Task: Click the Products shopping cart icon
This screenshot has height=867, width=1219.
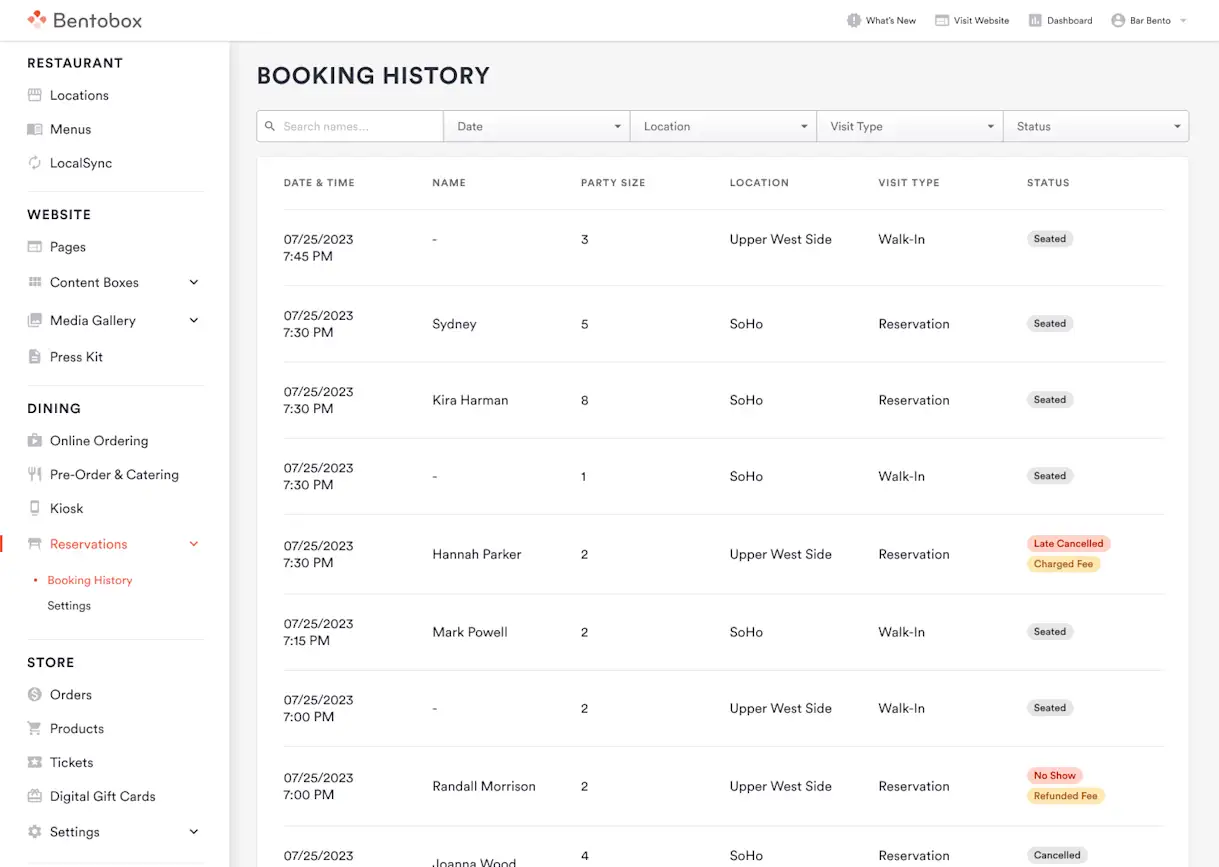Action: tap(35, 729)
